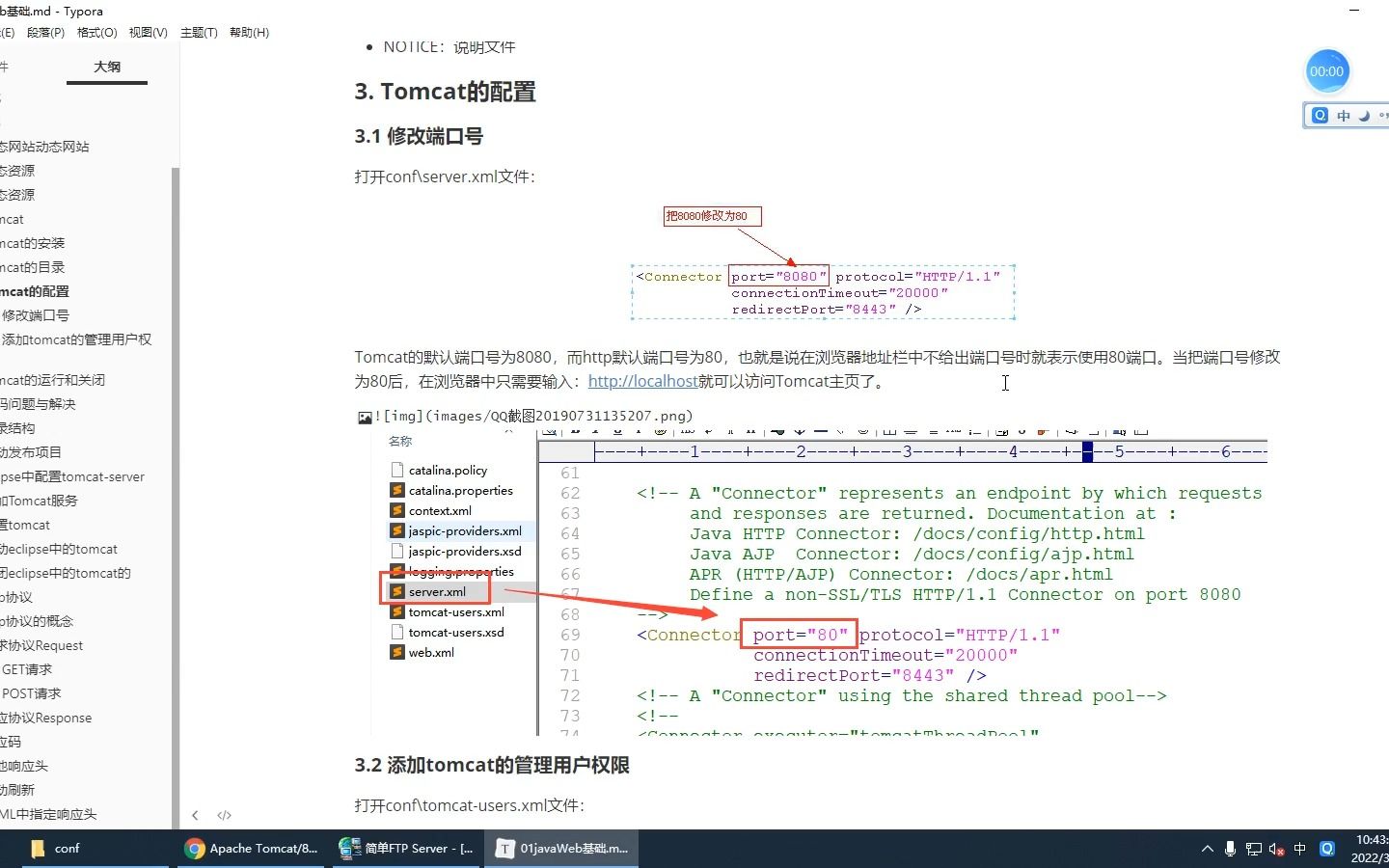The height and width of the screenshot is (868, 1389).
Task: Open the QQ screen recorder icon in system tray
Action: (1326, 849)
